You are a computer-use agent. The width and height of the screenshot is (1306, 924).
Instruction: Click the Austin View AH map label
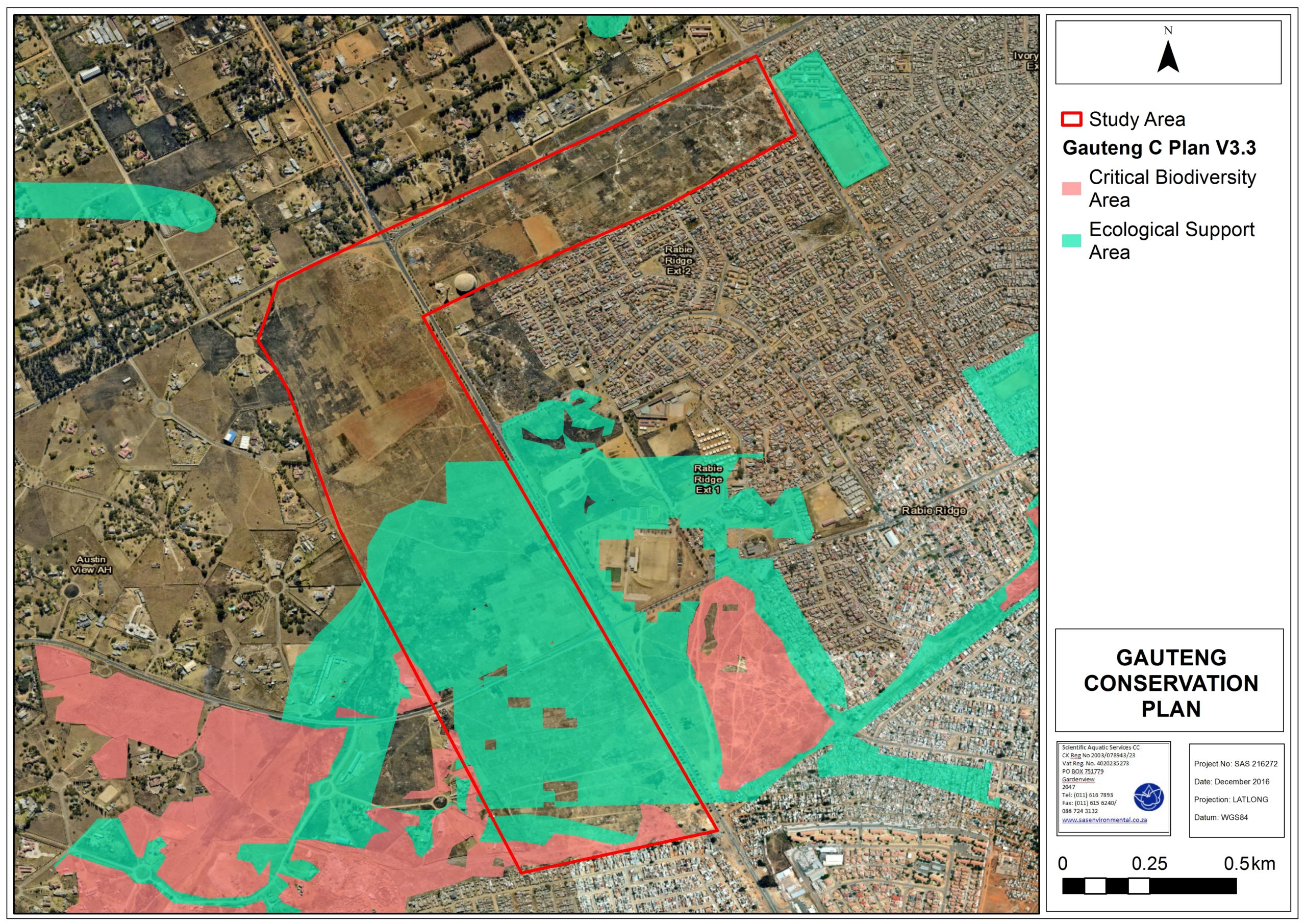92,564
